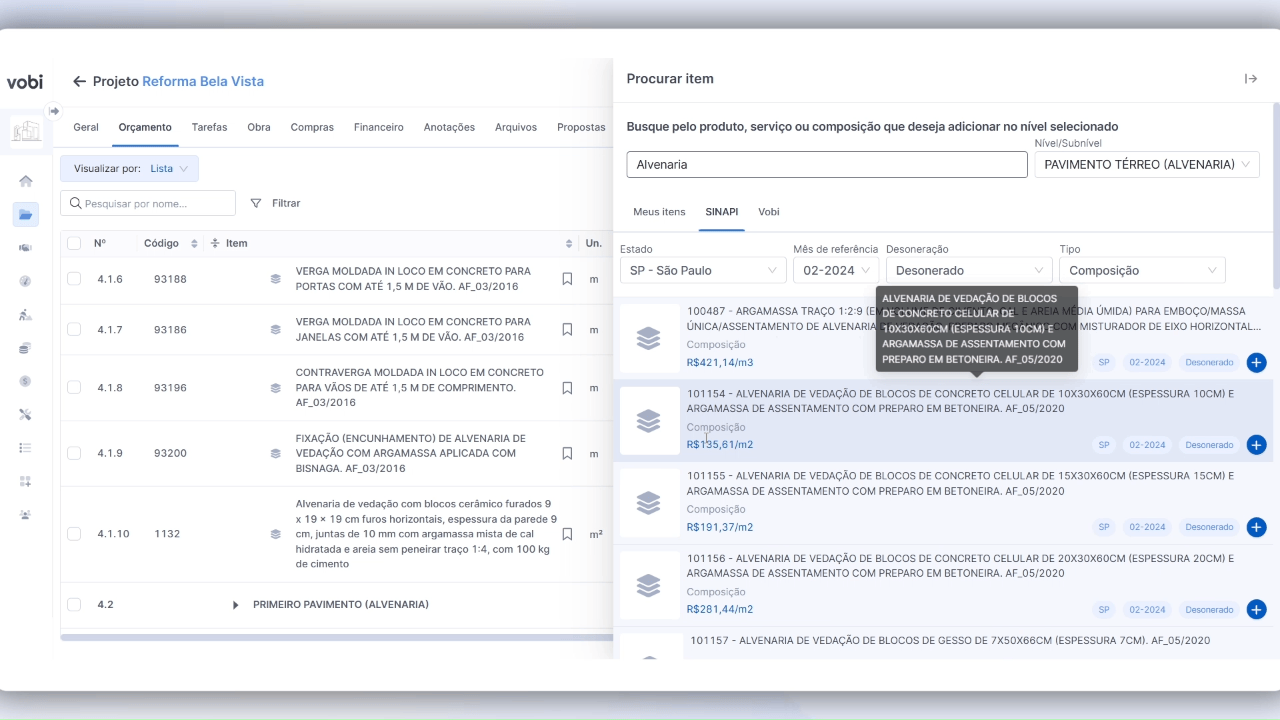
Task: Click the R$421,14/m3 price of item 100487
Action: [720, 363]
